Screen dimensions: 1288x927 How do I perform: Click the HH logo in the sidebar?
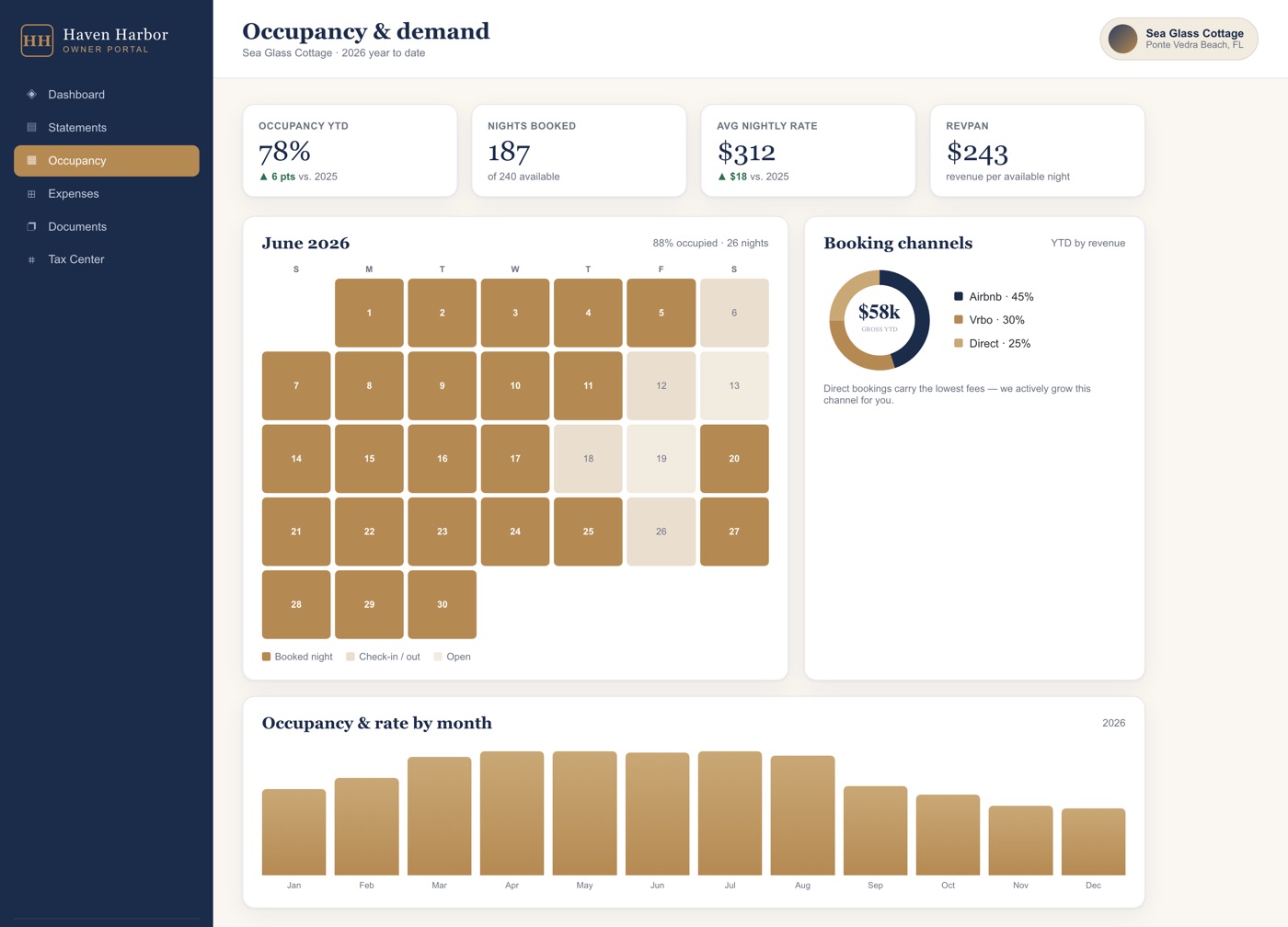37,40
